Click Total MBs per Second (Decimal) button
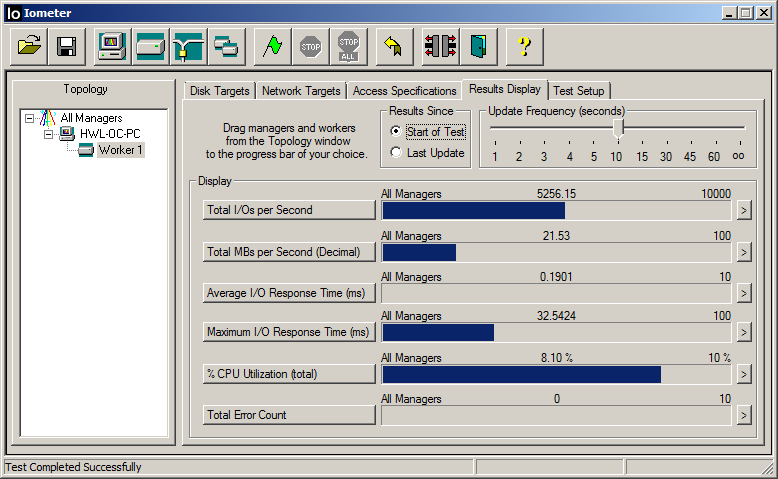Viewport: 778px width, 479px height. [289, 252]
